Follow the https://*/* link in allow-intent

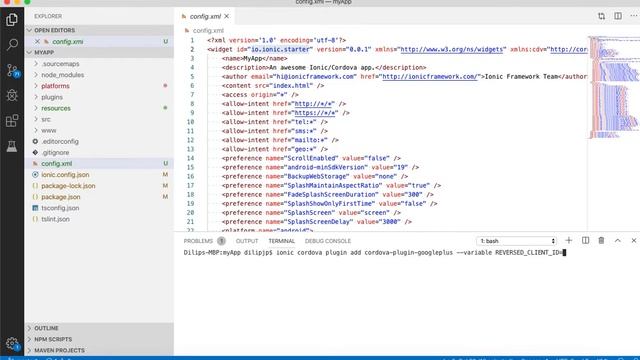coord(316,113)
